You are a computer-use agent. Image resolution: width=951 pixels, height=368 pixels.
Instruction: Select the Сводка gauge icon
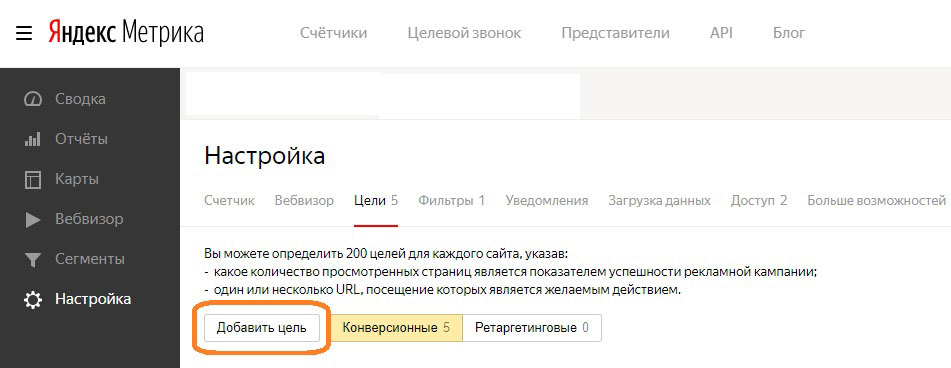click(32, 99)
